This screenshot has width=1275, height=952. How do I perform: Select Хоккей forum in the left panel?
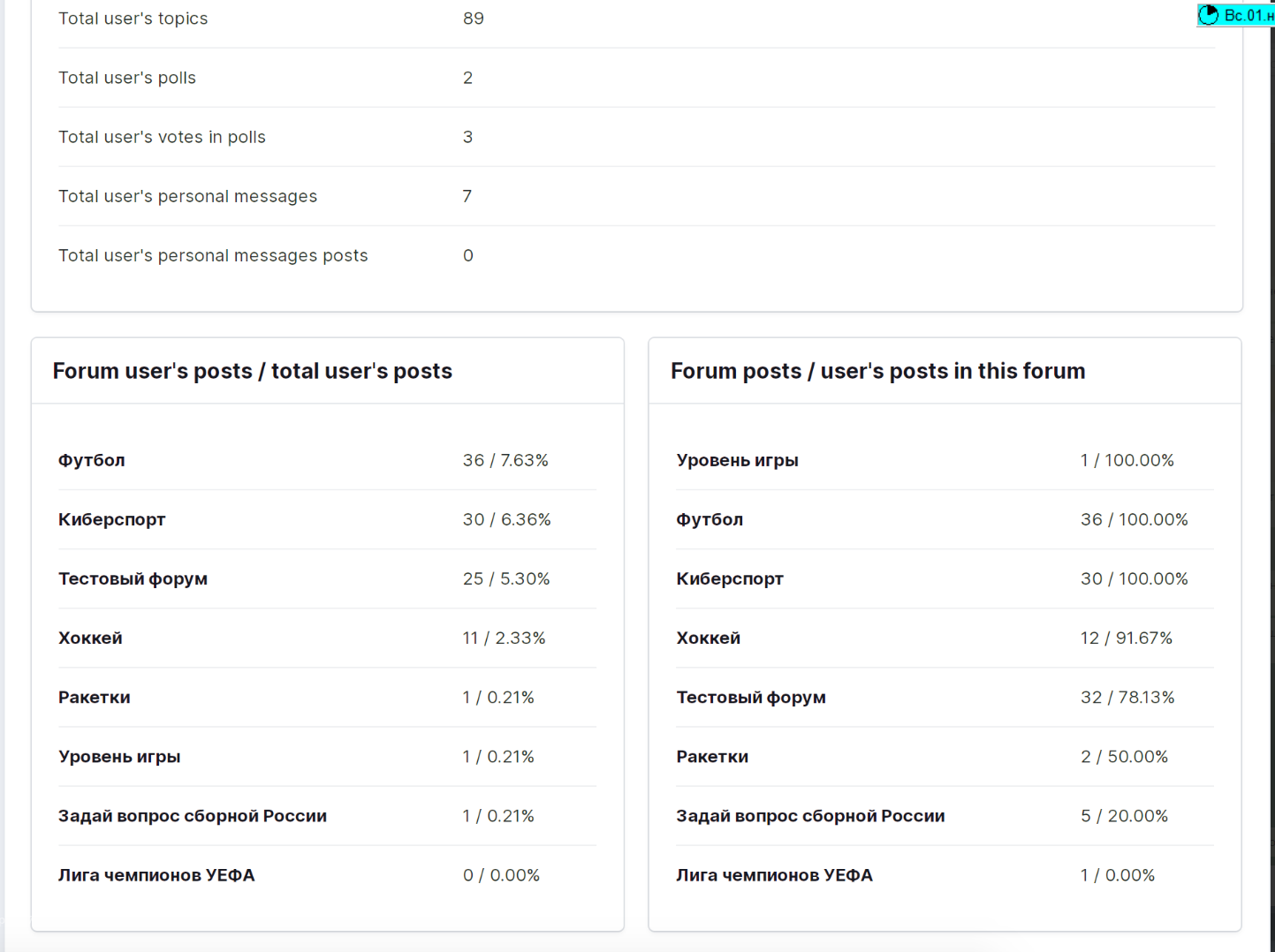[x=90, y=638]
